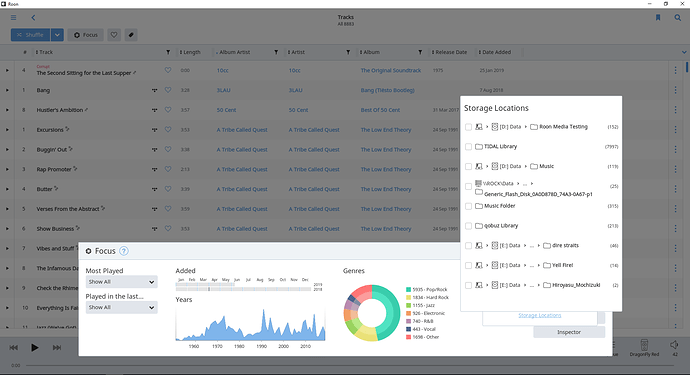Check the qobuz Library storage location
690x375 pixels.
pos(468,226)
